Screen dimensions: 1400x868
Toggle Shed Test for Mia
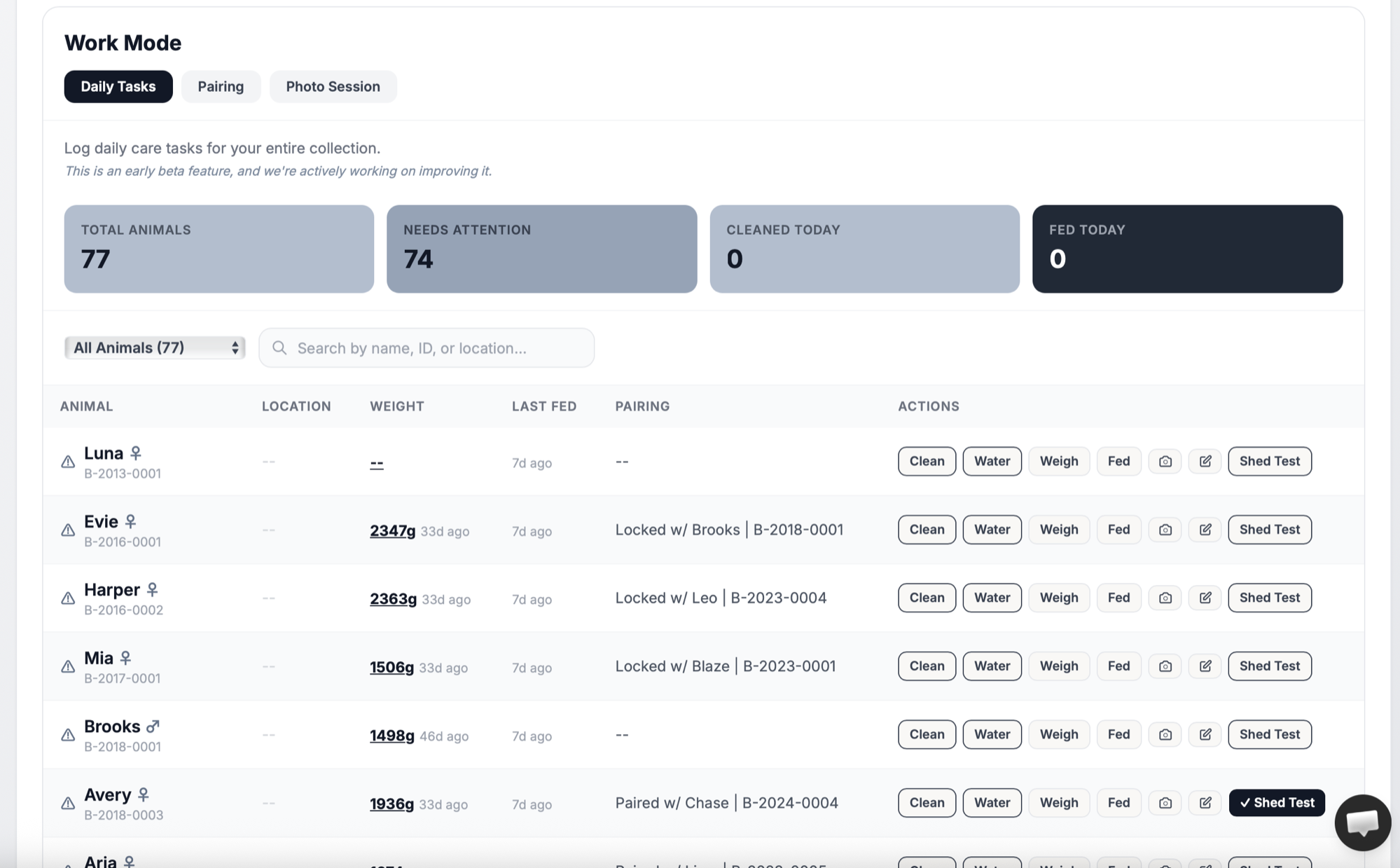click(1269, 666)
